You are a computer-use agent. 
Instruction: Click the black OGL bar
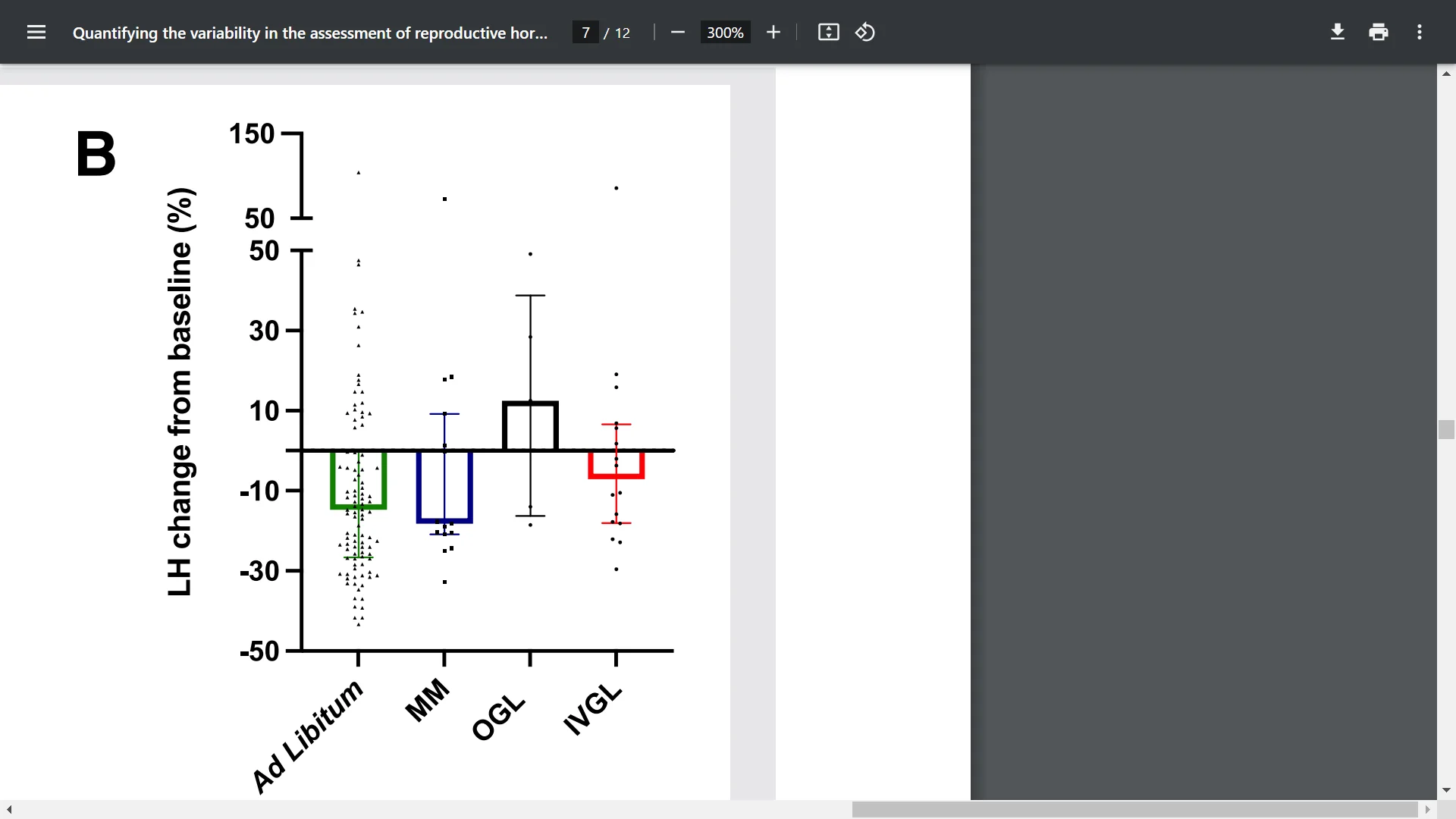(x=530, y=426)
